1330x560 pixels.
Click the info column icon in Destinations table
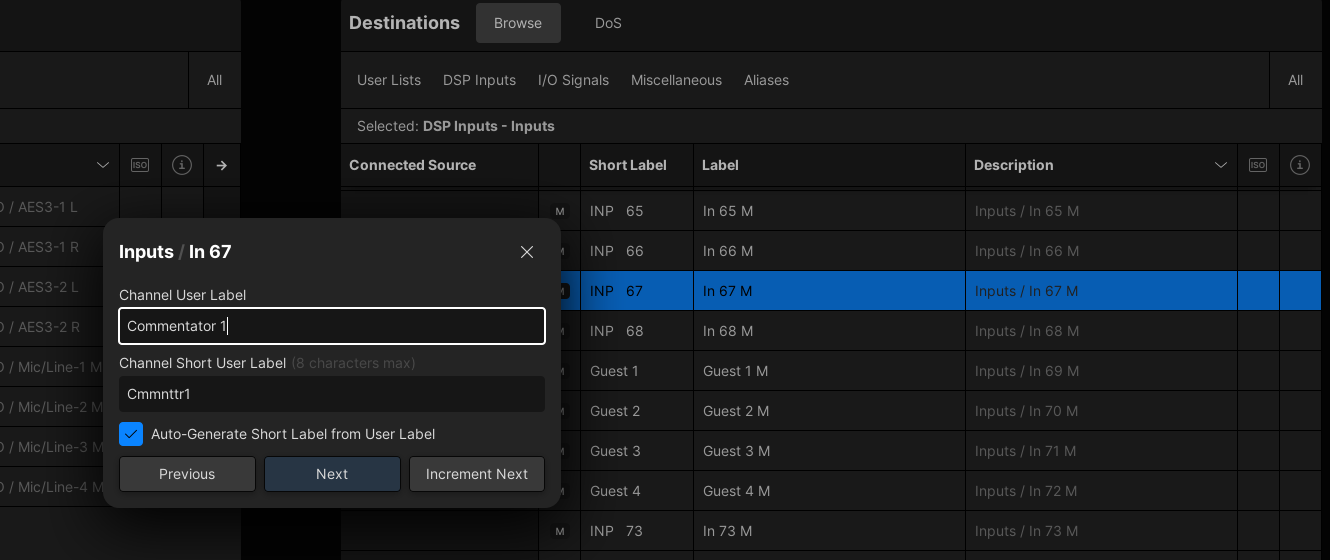tap(1300, 165)
